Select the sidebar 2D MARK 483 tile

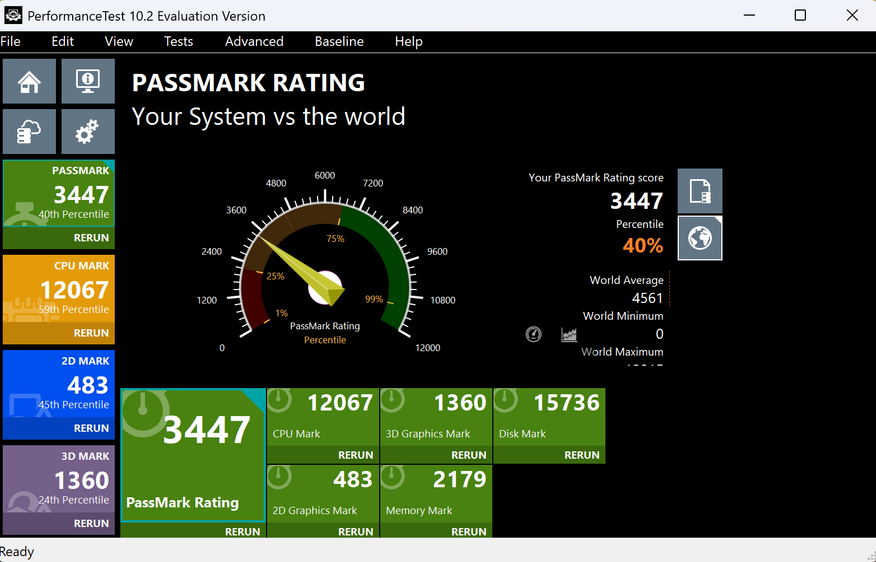[59, 384]
